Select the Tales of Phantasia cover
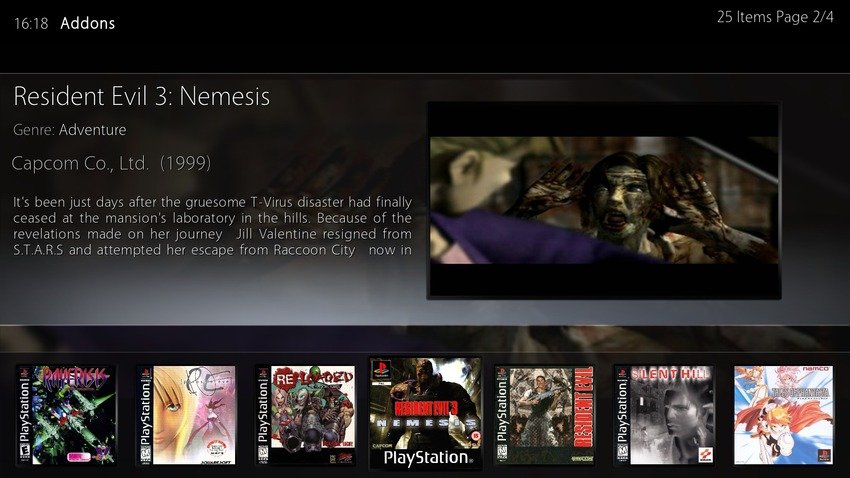Viewport: 850px width, 478px height. click(784, 415)
